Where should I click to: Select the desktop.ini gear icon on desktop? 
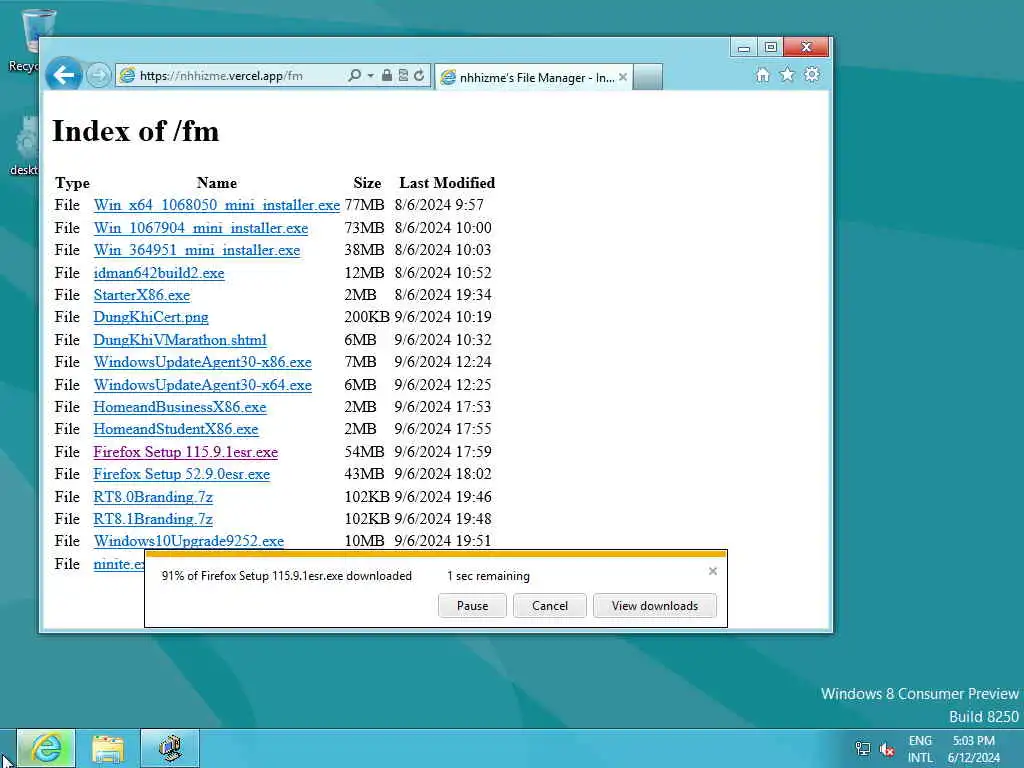tap(25, 145)
